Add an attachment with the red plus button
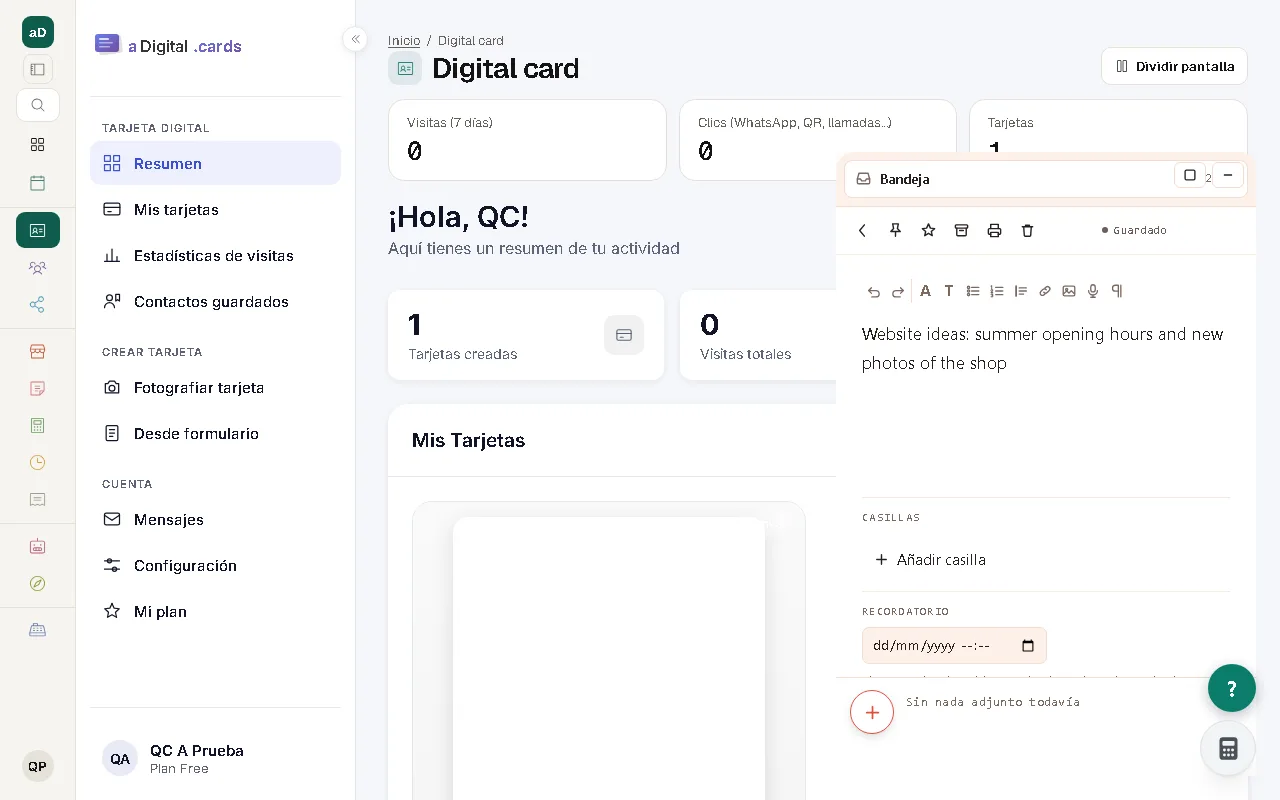Screen dimensions: 1280x800 872,712
